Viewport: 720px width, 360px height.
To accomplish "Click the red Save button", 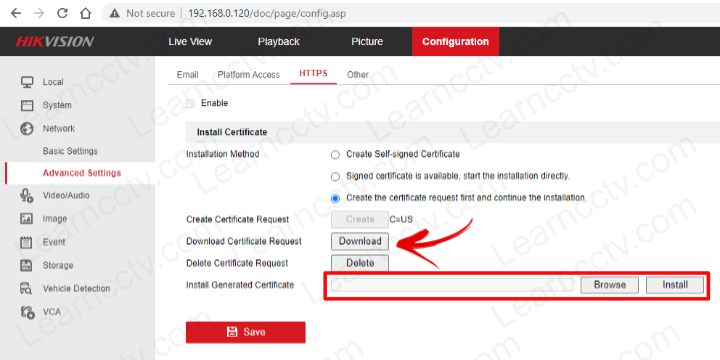I will pyautogui.click(x=246, y=332).
